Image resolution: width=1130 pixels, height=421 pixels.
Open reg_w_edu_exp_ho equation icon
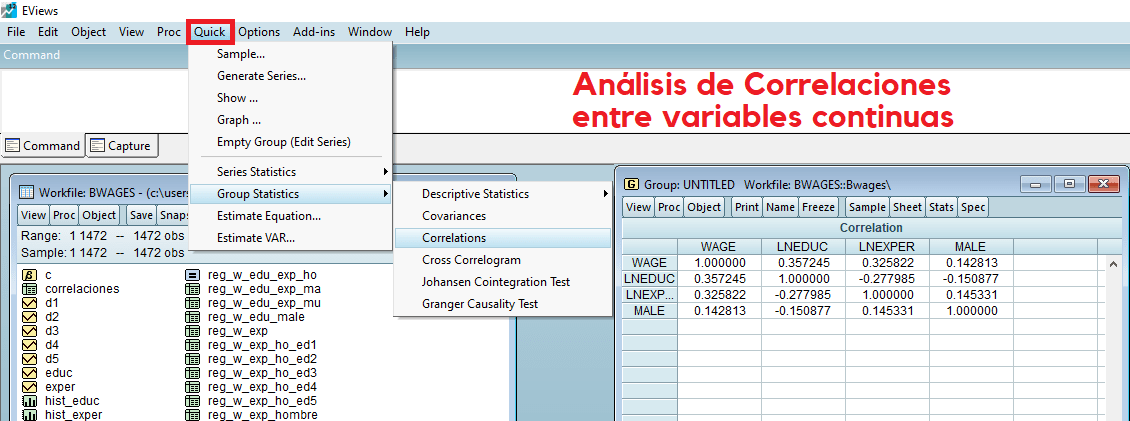192,275
